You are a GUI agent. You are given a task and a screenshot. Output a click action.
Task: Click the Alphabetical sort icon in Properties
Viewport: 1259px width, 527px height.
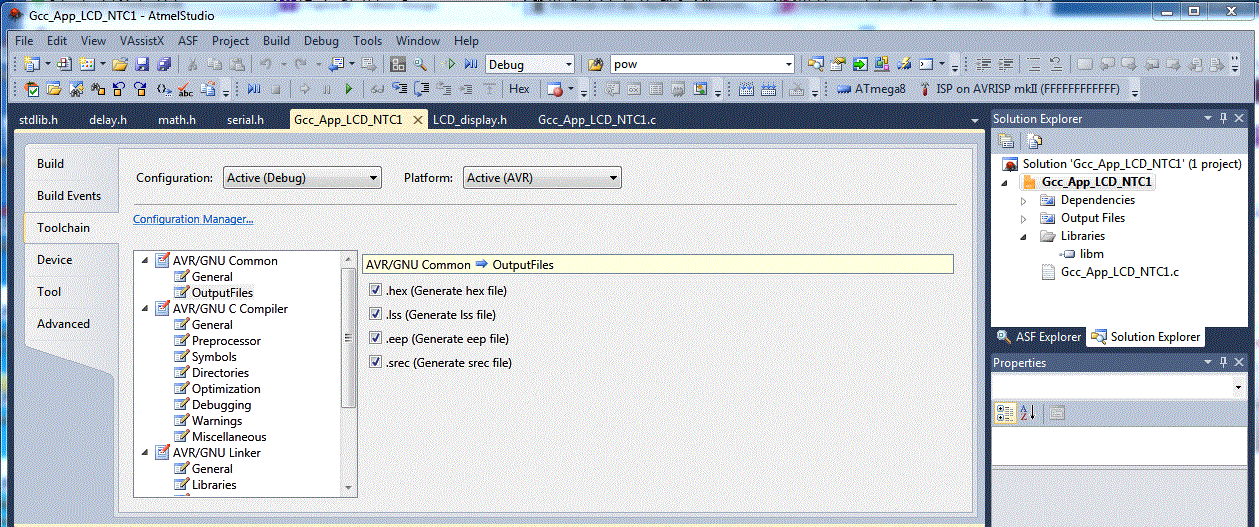1028,413
